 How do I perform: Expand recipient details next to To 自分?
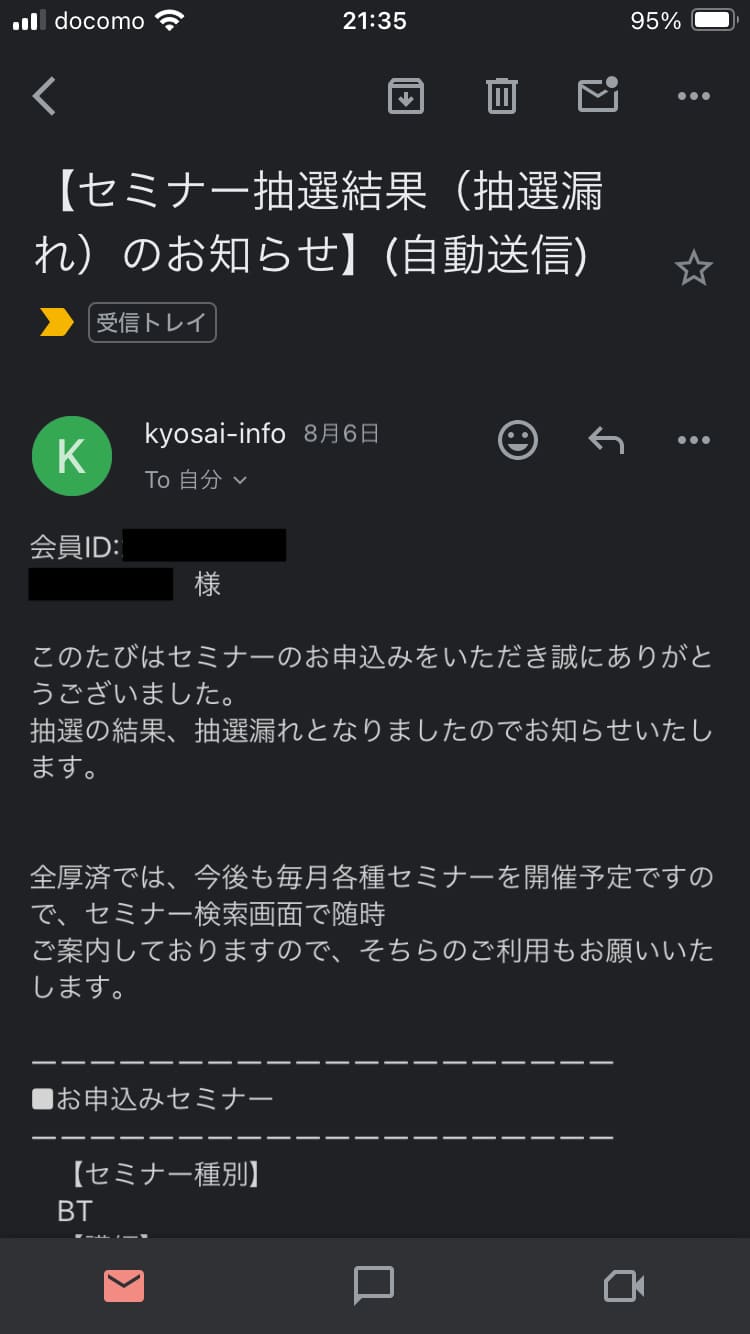click(x=239, y=481)
